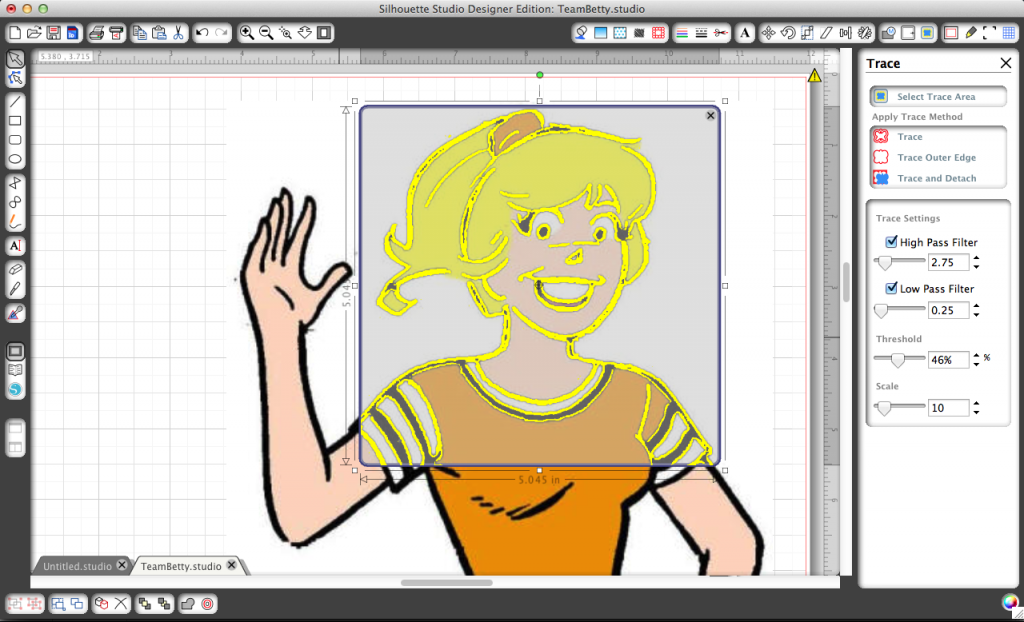Click Select Trace Area button
Image resolution: width=1024 pixels, height=622 pixels.
click(x=938, y=97)
